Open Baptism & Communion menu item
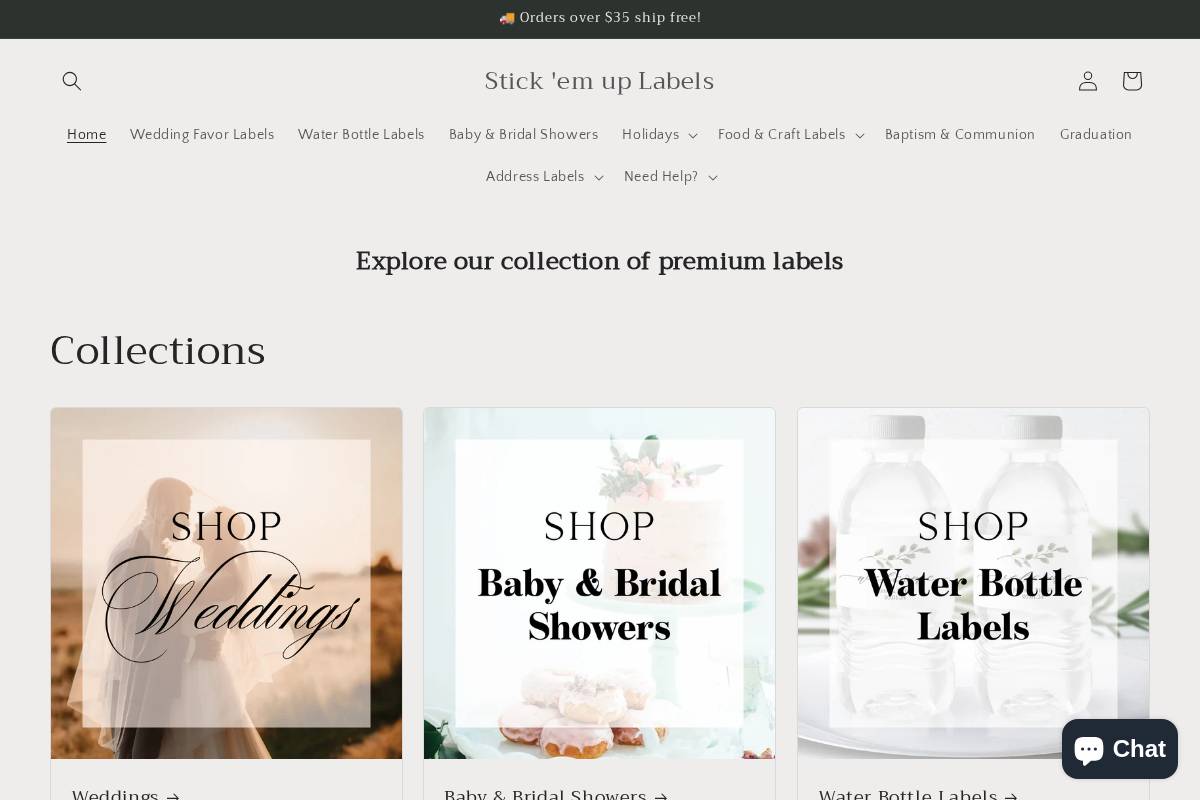Screen dimensions: 1200x800 pos(960,135)
